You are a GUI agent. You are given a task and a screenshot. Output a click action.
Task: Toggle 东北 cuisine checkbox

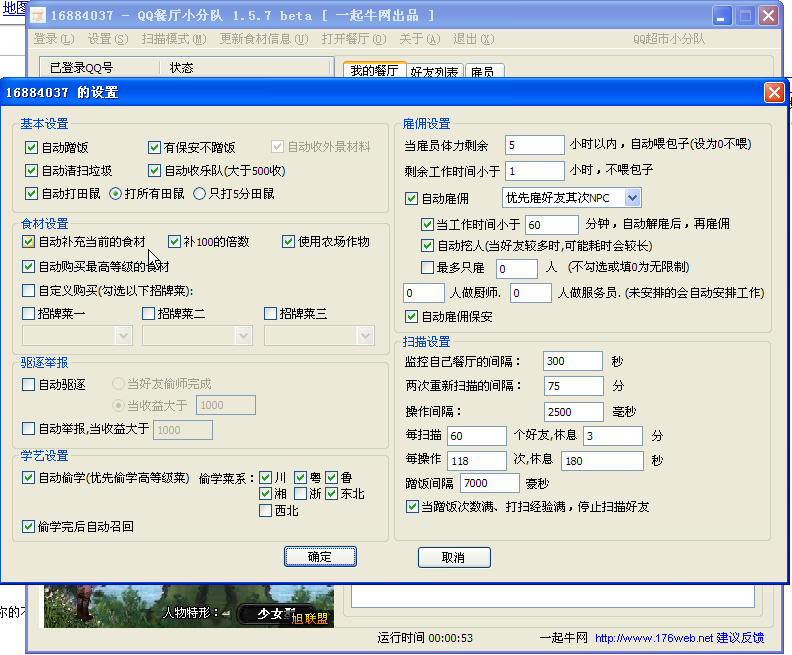(x=331, y=494)
